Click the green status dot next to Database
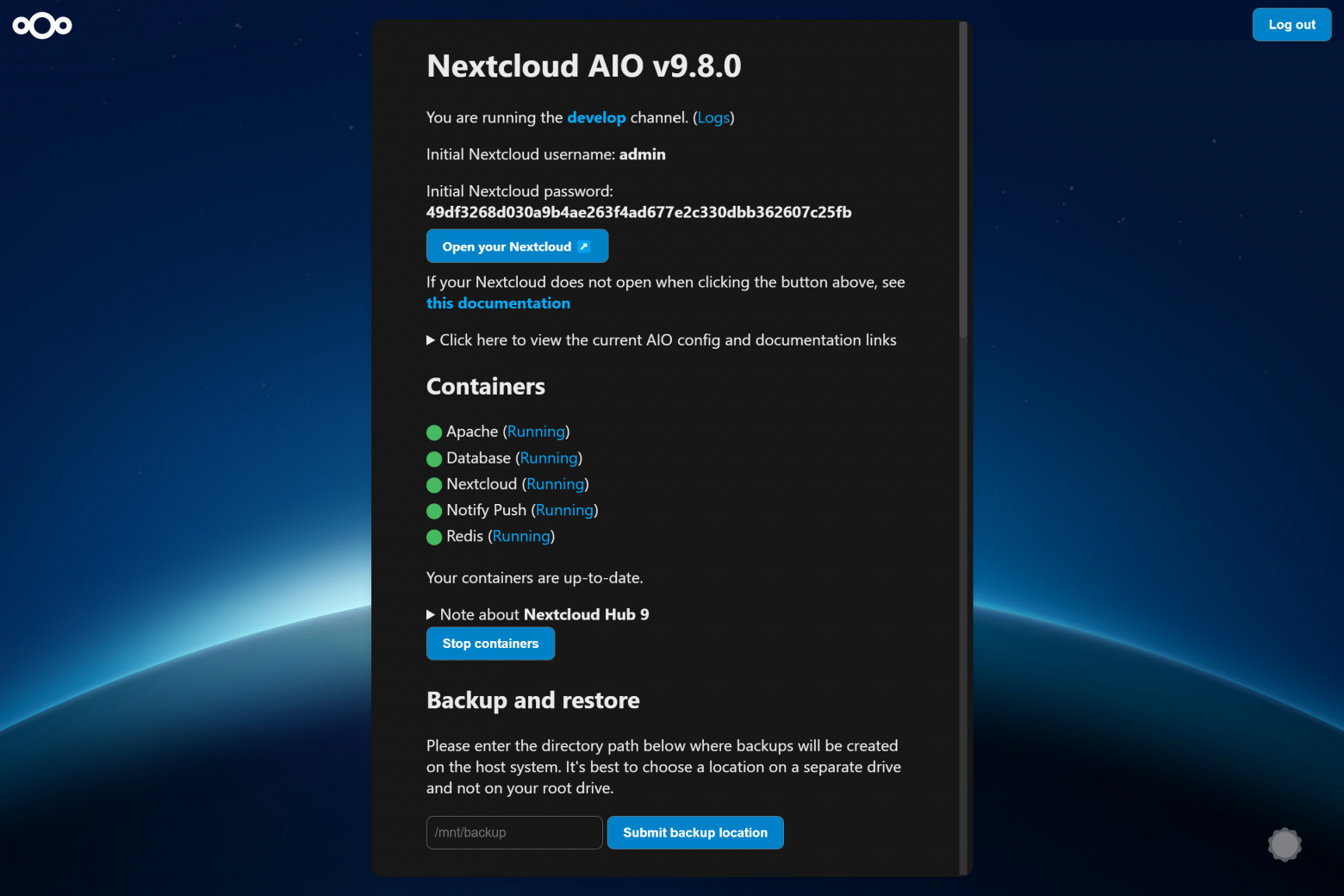Image resolution: width=1344 pixels, height=896 pixels. (x=433, y=458)
